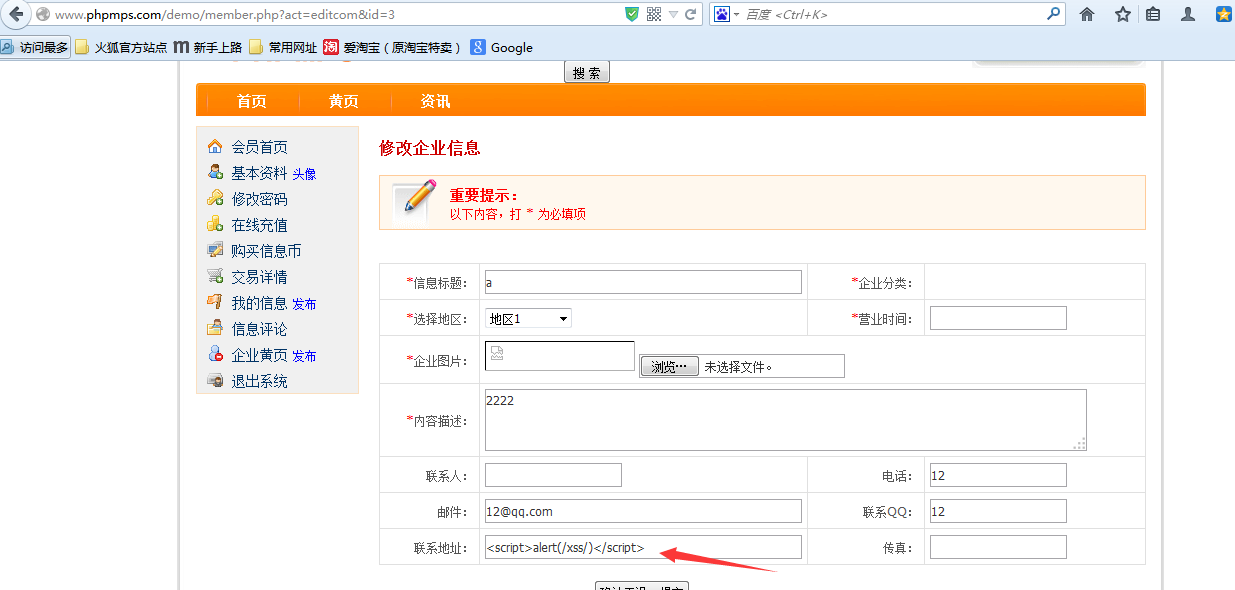Image resolution: width=1235 pixels, height=590 pixels.
Task: Click 退出系统 logout link
Action: click(259, 381)
